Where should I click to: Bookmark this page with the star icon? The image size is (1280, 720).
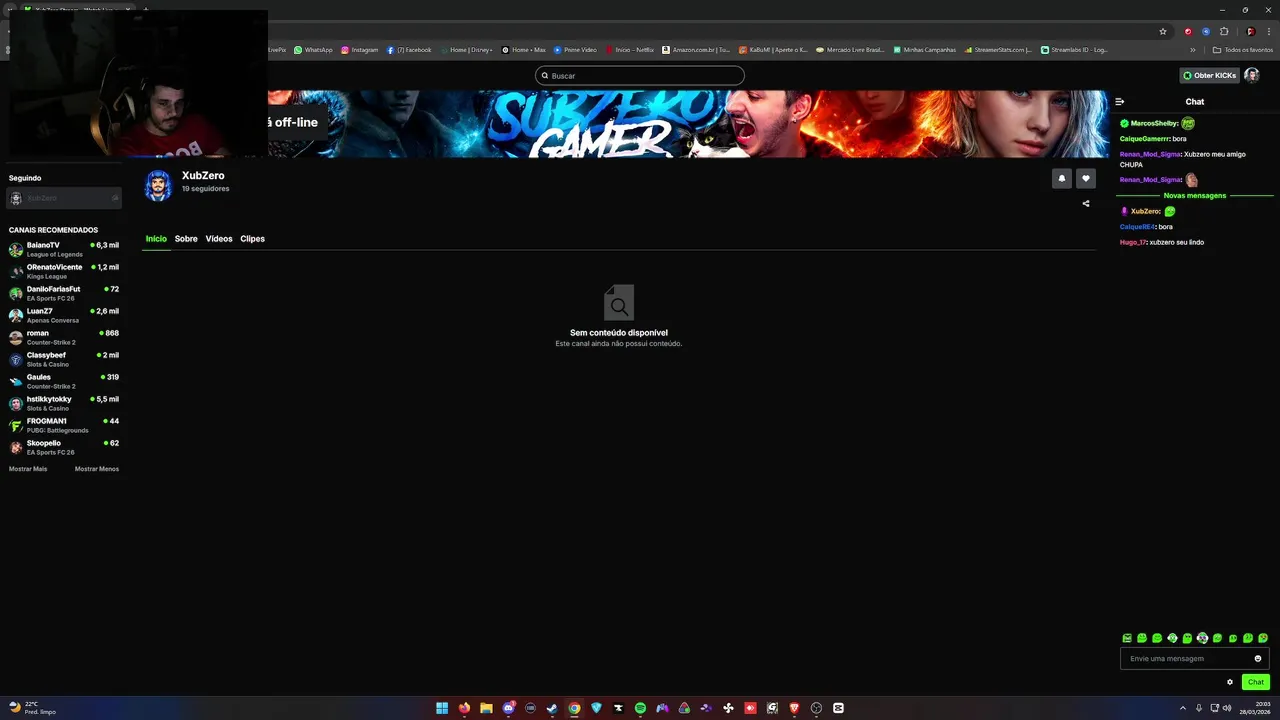[1163, 31]
